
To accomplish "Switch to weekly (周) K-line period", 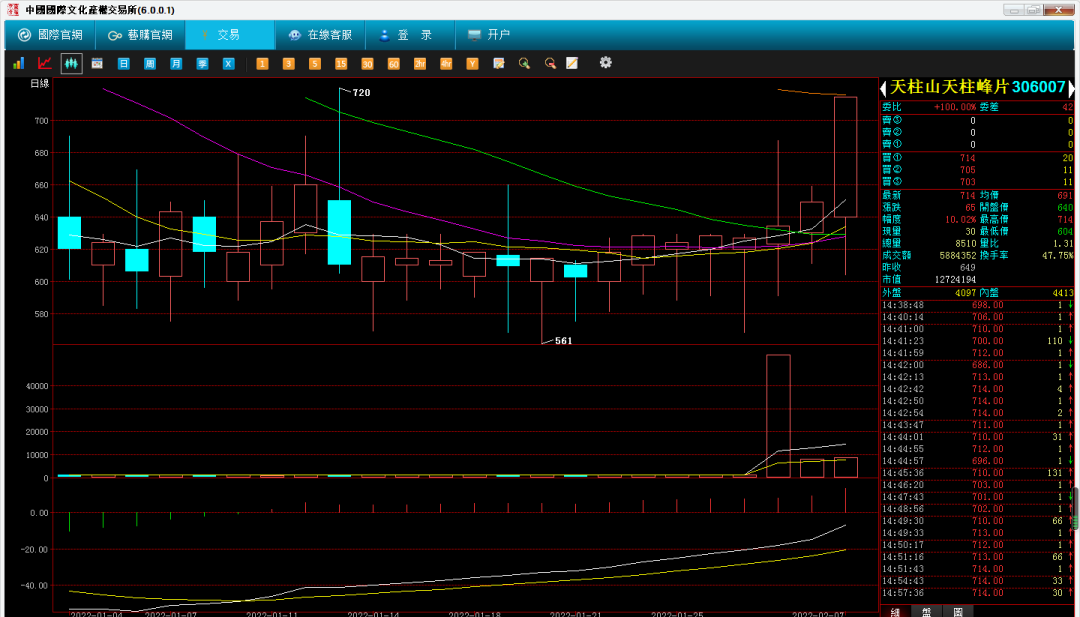I will pos(149,63).
